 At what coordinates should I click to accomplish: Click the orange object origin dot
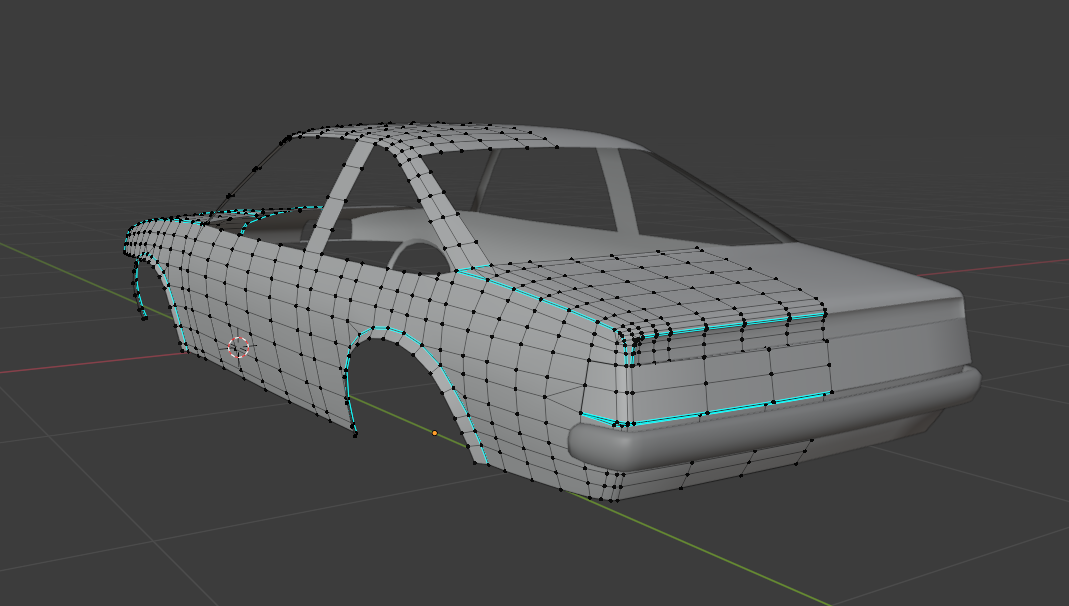[x=435, y=433]
